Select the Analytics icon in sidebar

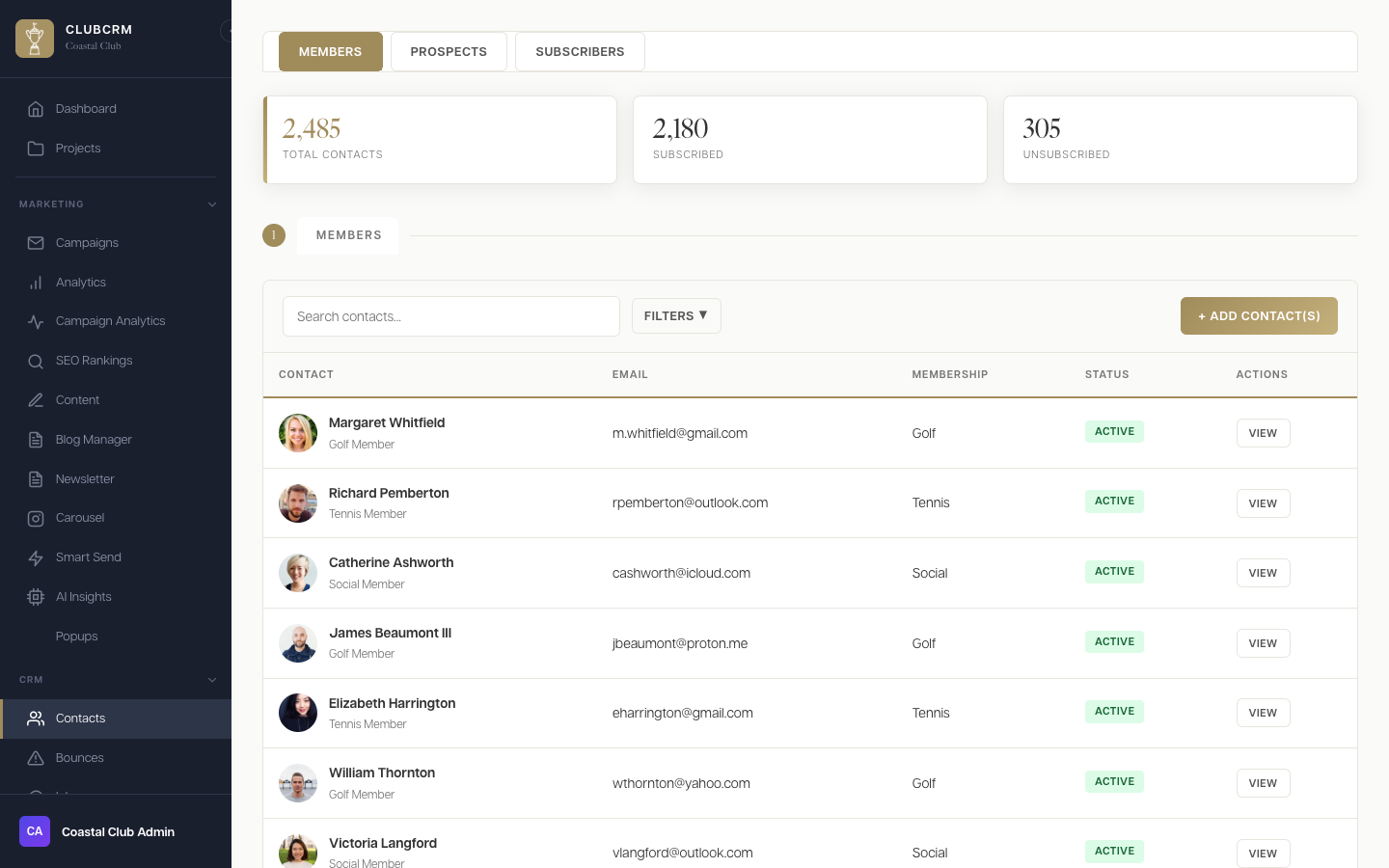pos(36,283)
